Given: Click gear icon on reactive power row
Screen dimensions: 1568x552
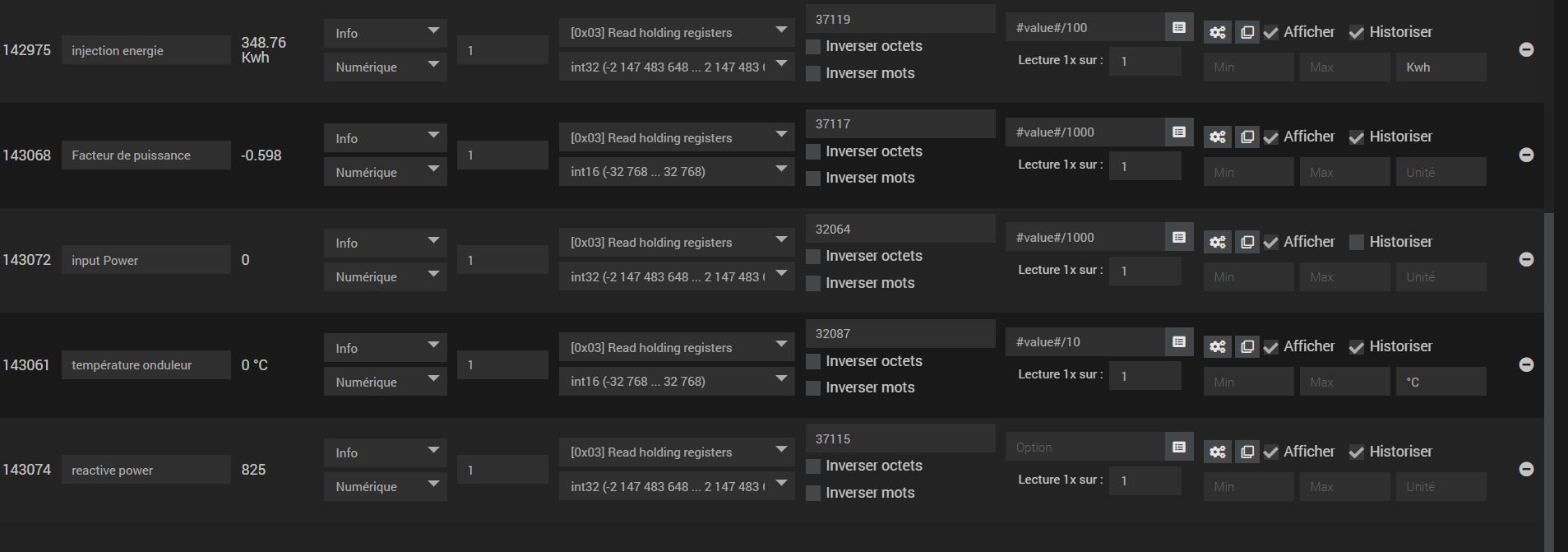Looking at the screenshot, I should [1217, 452].
